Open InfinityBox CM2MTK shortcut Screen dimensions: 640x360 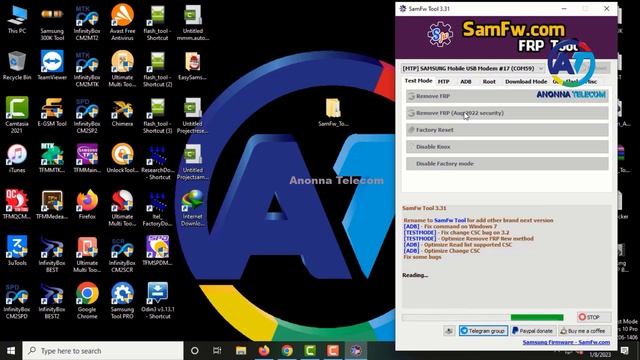pos(87,69)
